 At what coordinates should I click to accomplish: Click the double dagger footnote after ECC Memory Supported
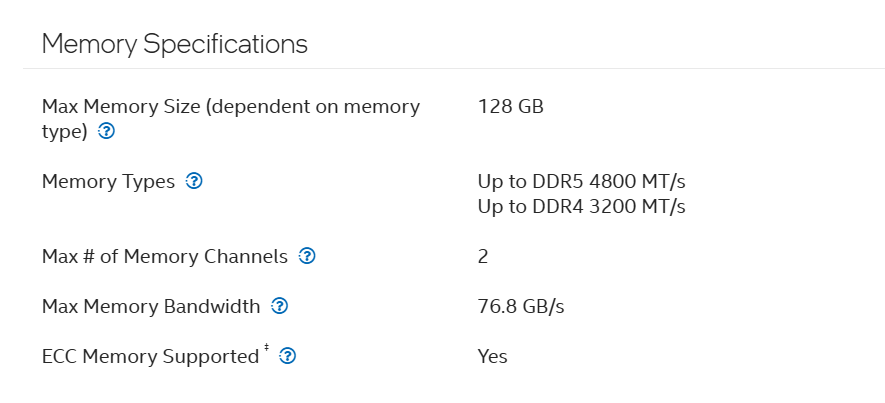pyautogui.click(x=266, y=350)
